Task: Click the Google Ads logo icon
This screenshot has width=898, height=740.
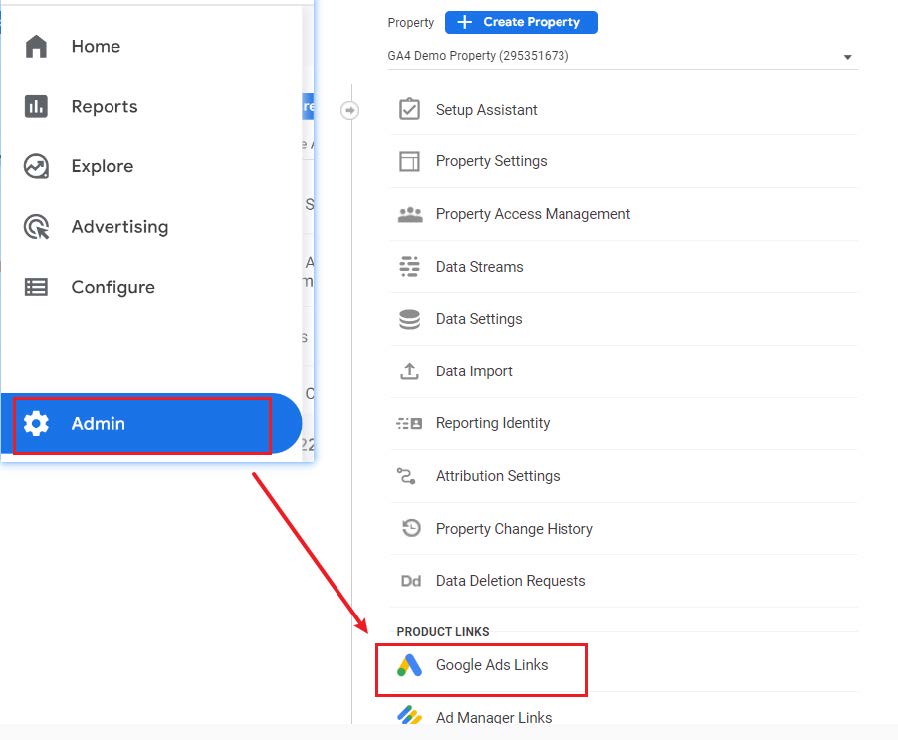Action: pyautogui.click(x=409, y=665)
